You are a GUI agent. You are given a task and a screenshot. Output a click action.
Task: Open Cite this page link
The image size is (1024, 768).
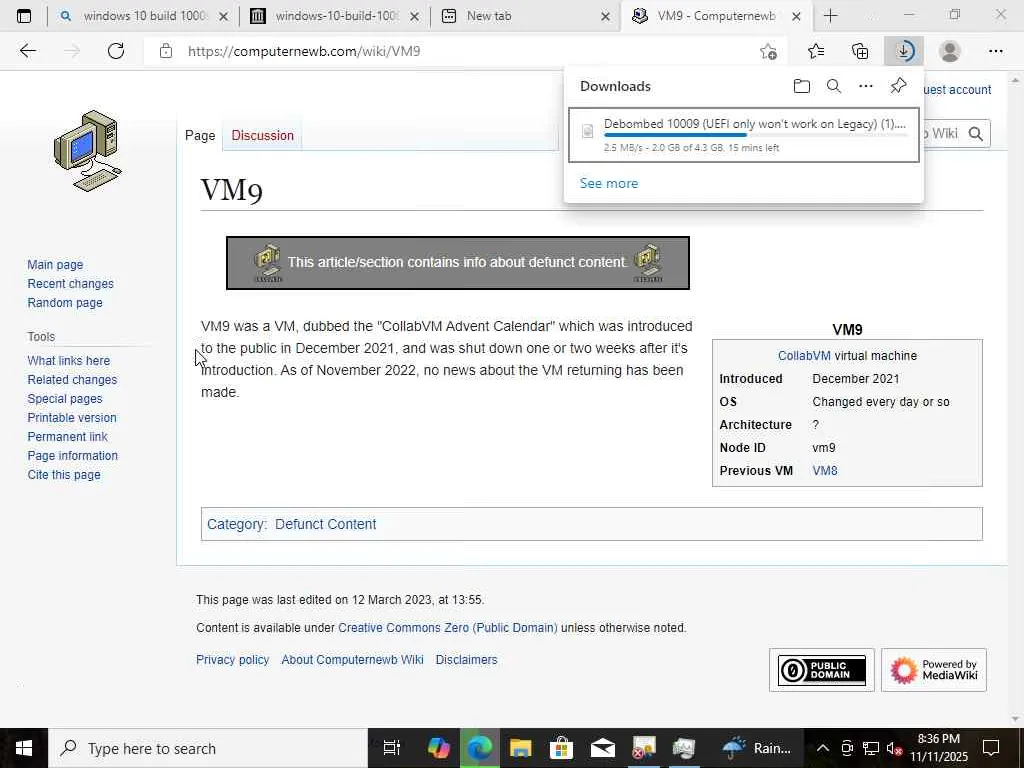pos(64,475)
